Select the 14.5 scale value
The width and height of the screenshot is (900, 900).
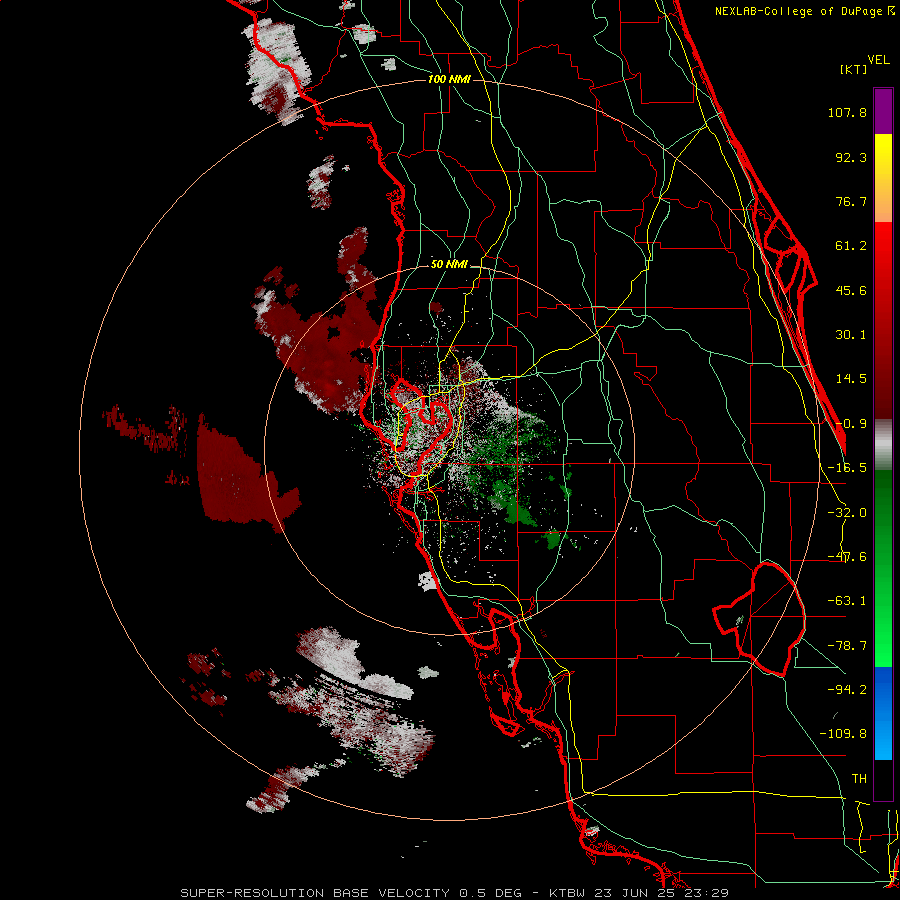(851, 379)
